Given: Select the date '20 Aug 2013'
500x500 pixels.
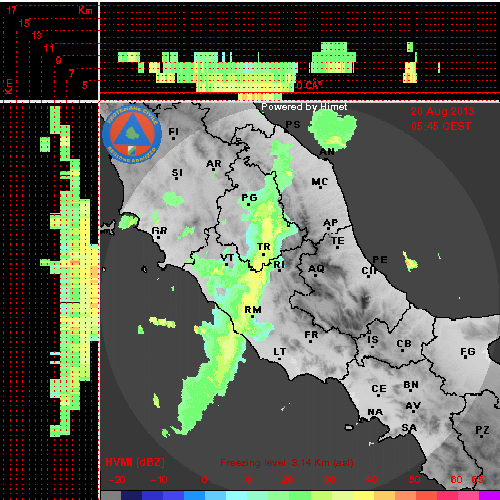Looking at the screenshot, I should click(442, 111).
